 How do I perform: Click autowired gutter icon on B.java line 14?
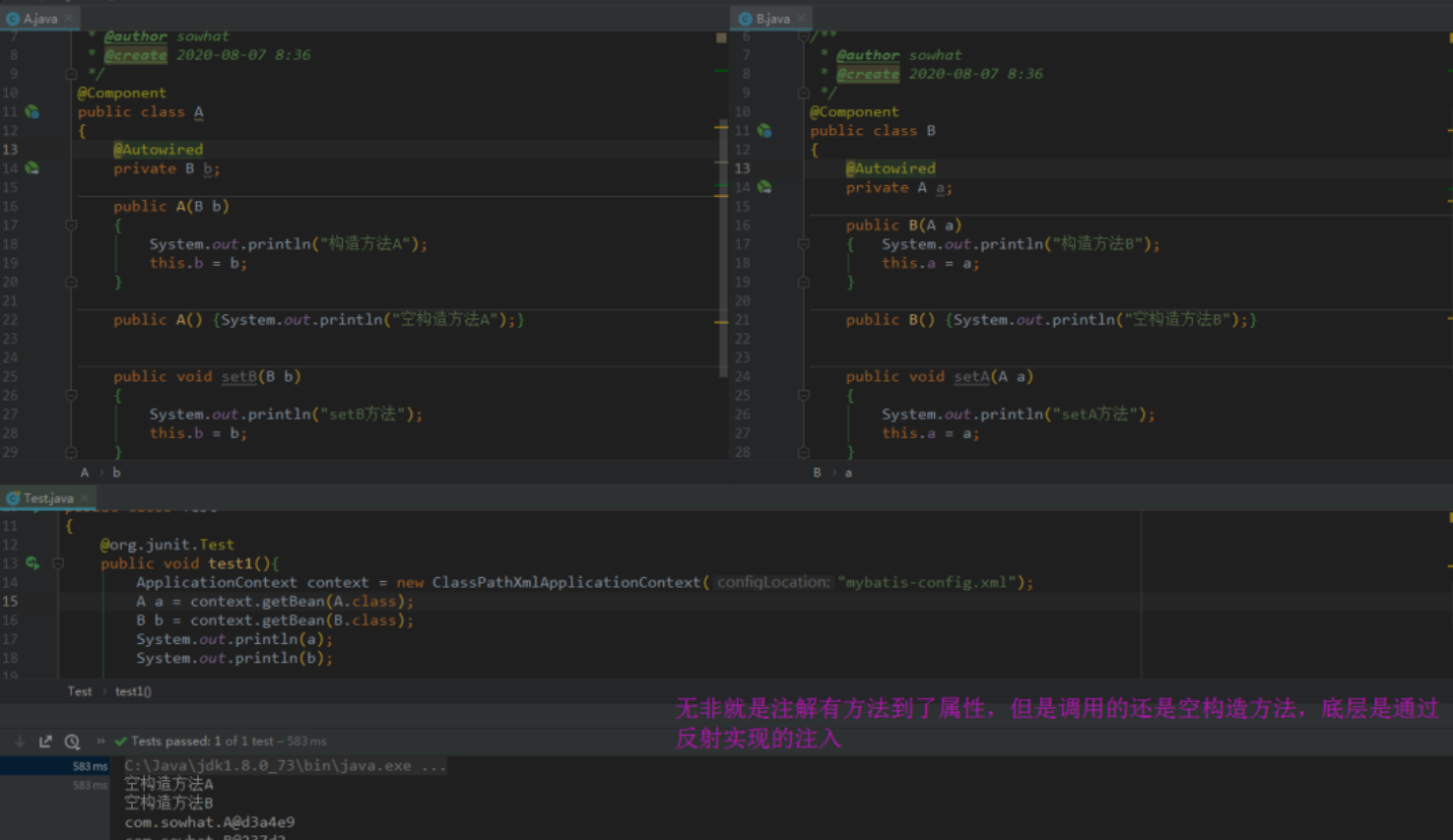[x=764, y=187]
